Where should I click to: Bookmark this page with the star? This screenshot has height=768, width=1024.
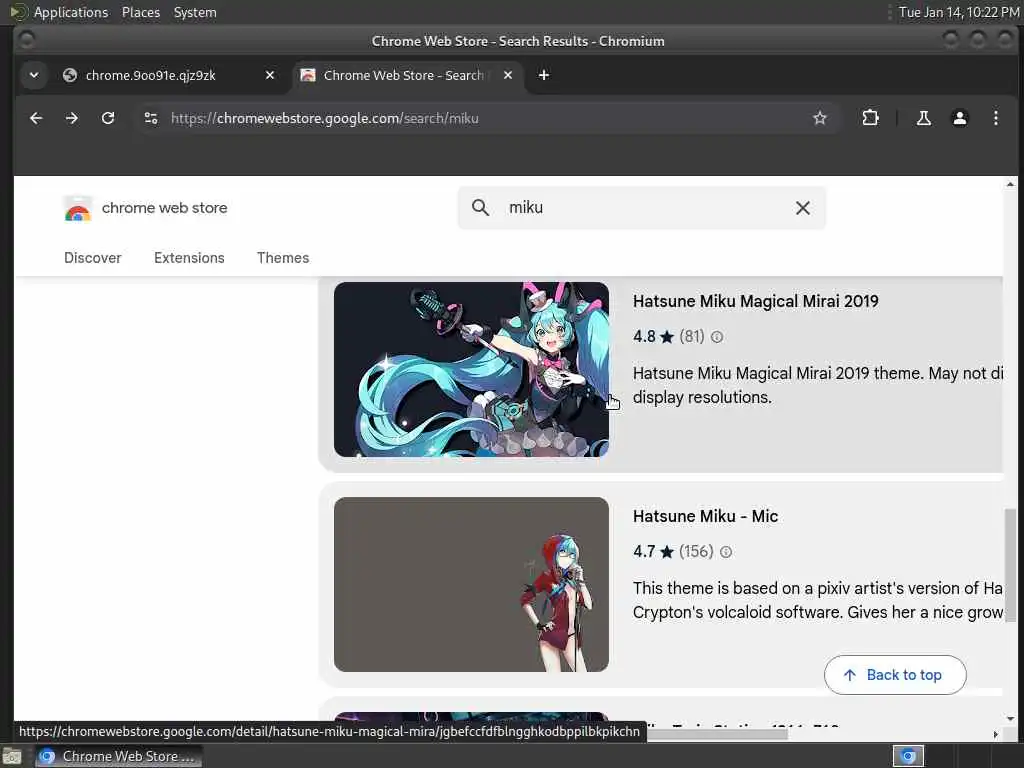820,118
